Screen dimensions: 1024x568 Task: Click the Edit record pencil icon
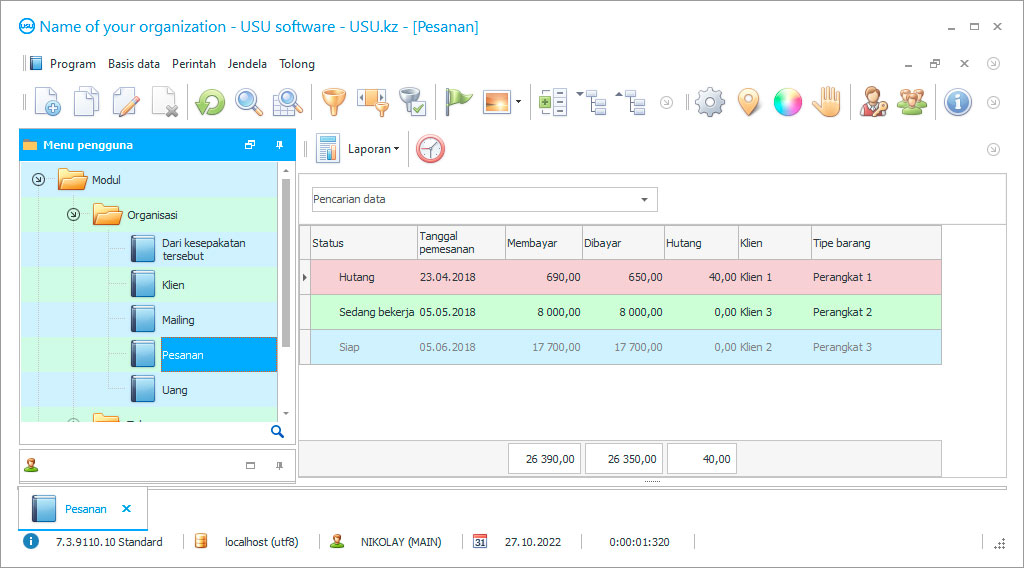[x=125, y=102]
